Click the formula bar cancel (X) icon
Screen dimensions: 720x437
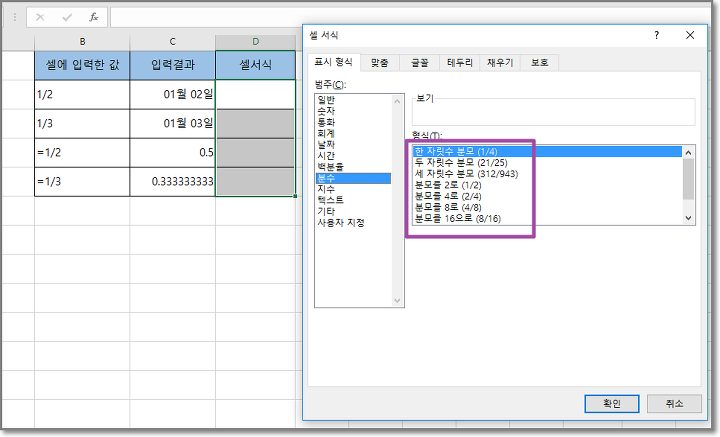pyautogui.click(x=40, y=17)
